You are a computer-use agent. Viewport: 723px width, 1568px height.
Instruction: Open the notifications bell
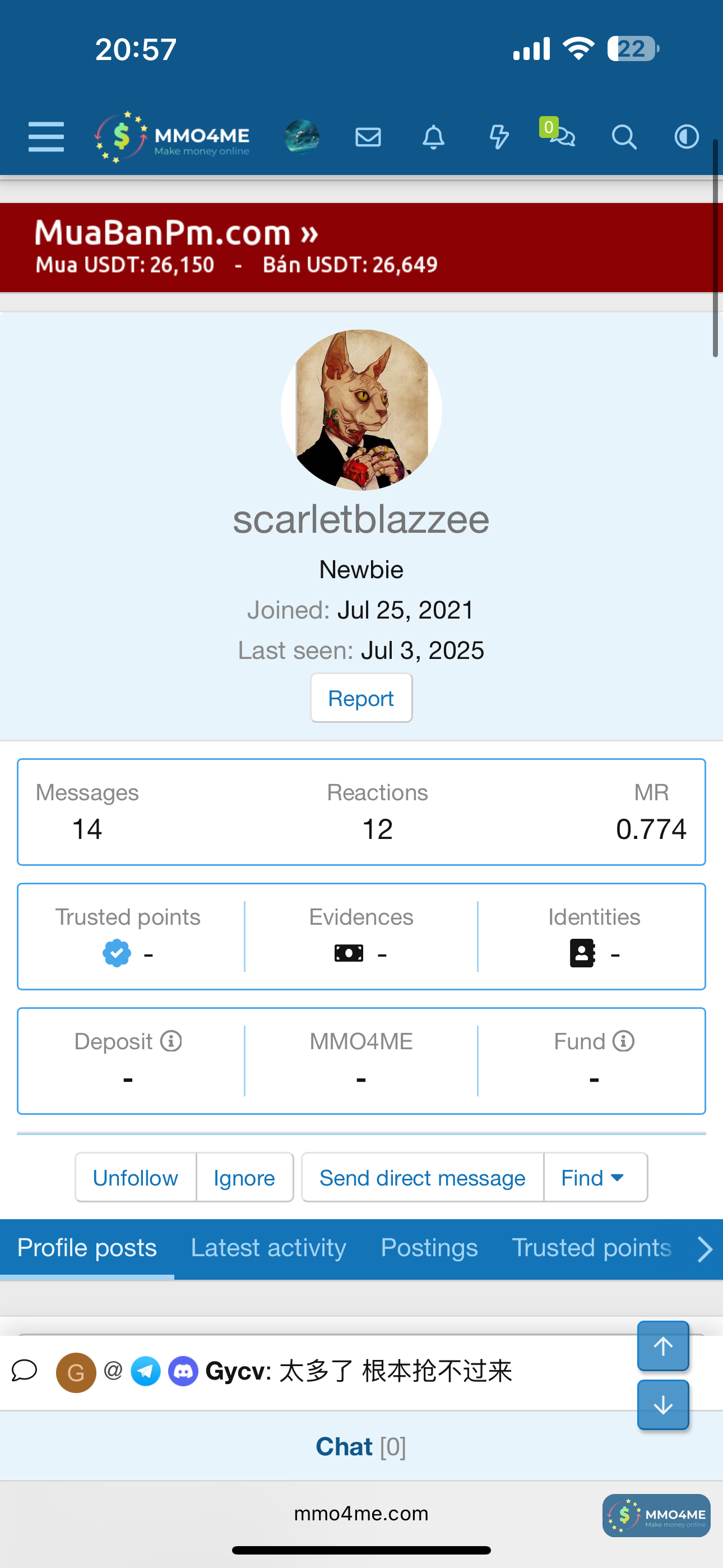433,137
